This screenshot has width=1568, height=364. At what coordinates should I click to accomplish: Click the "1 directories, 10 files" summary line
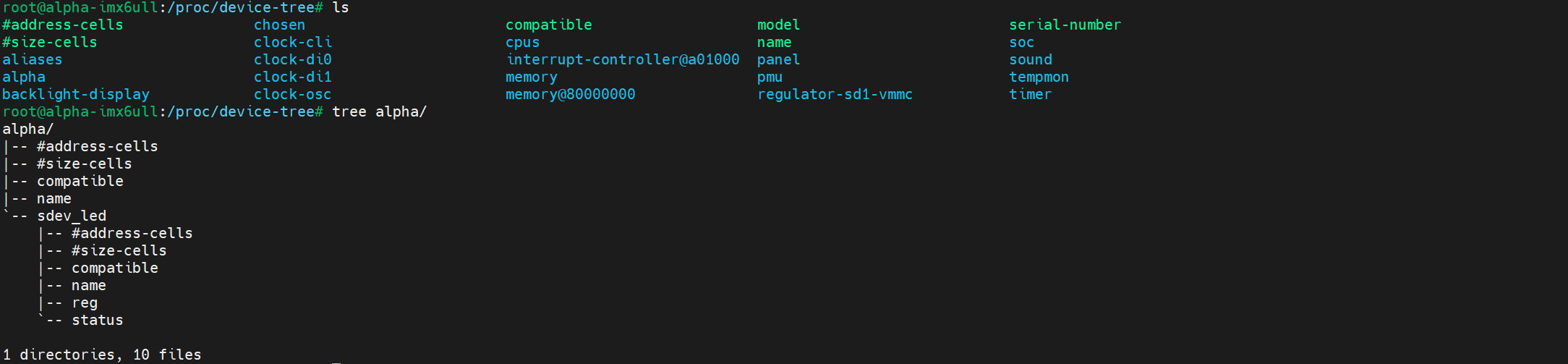coord(102,355)
